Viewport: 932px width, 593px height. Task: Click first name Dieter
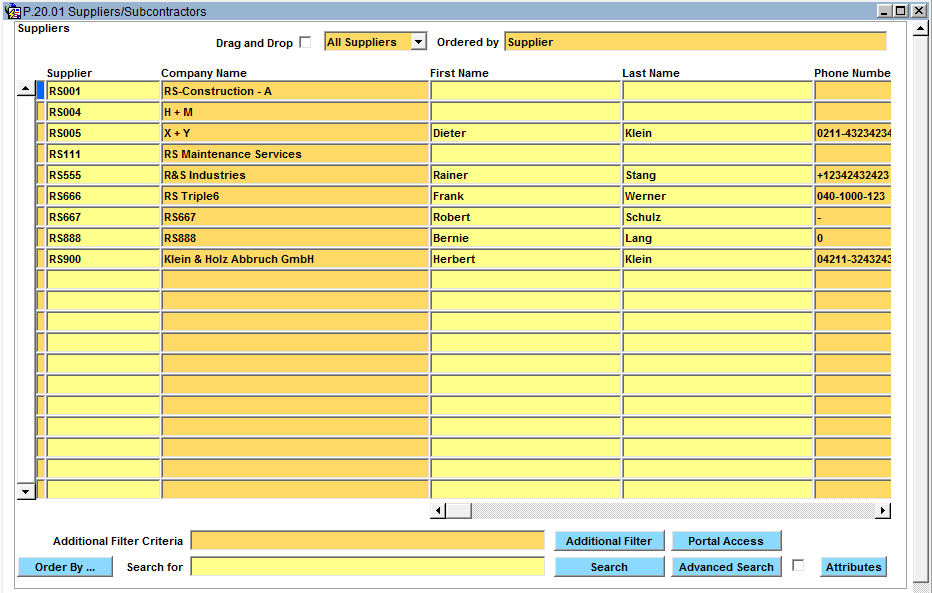[x=525, y=133]
